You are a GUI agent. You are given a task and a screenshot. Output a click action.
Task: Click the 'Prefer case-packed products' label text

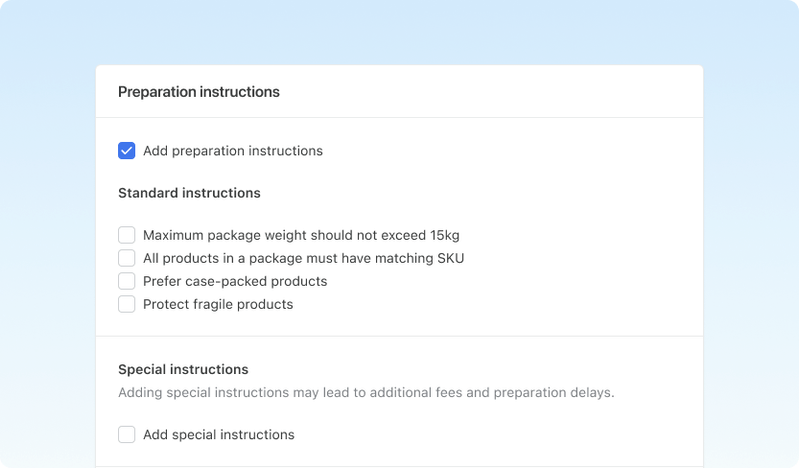coord(235,281)
